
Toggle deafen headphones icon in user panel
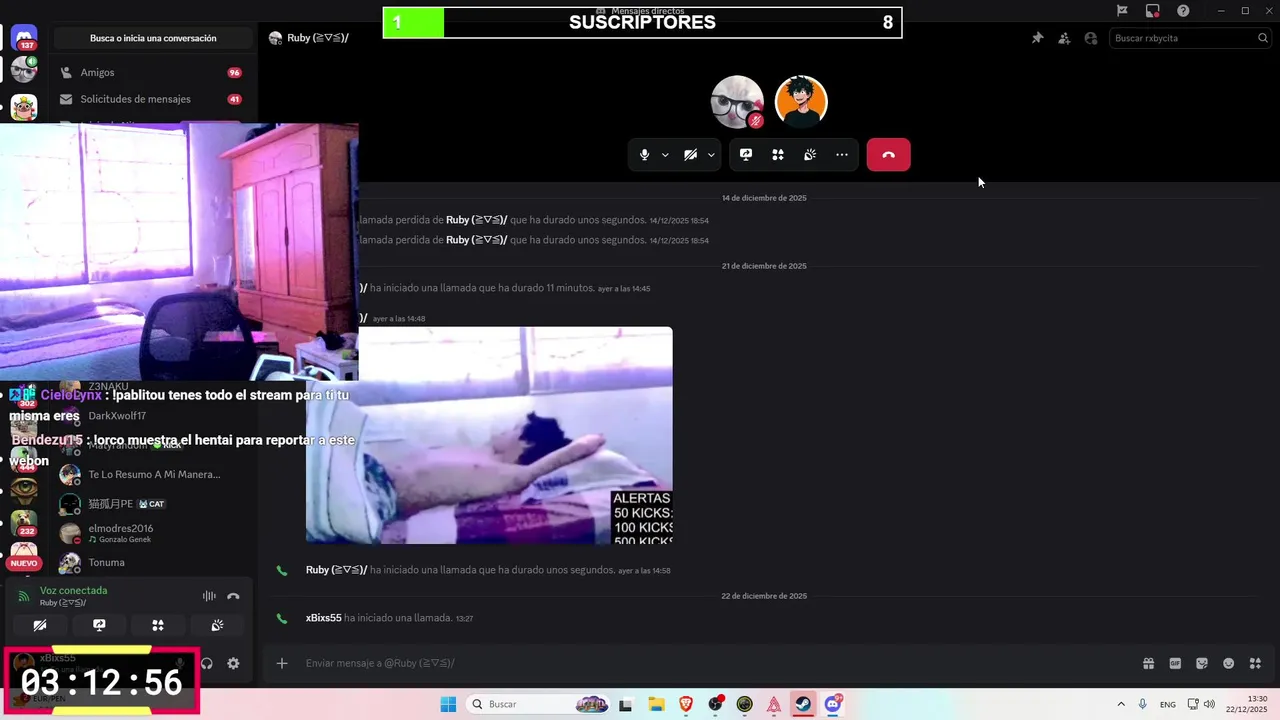click(207, 663)
